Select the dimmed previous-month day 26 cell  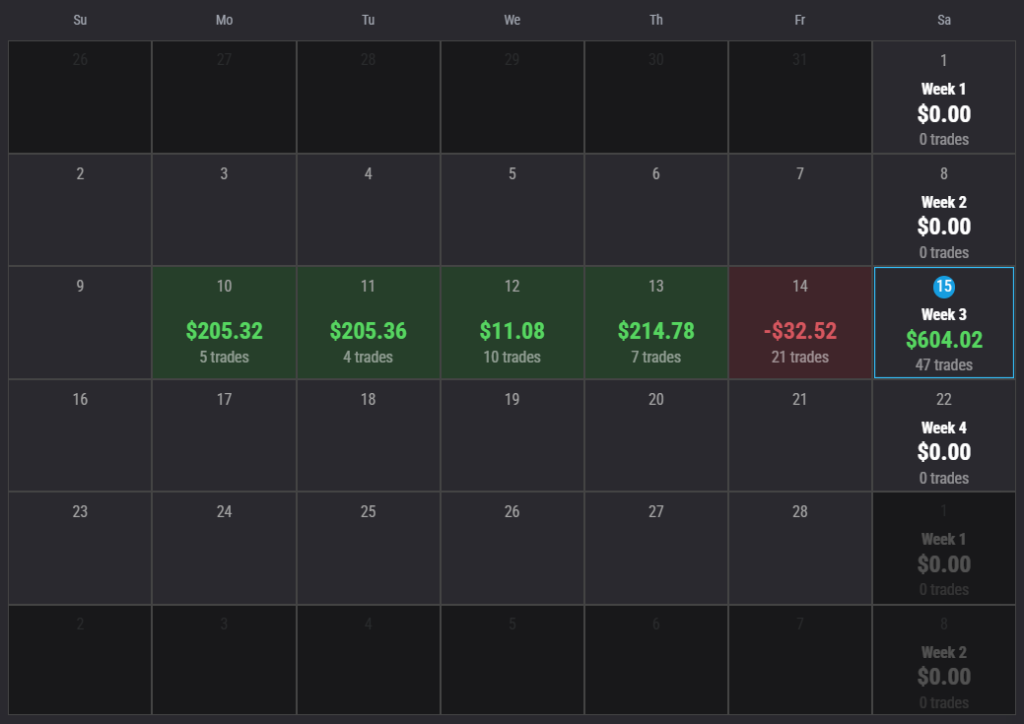pyautogui.click(x=80, y=97)
